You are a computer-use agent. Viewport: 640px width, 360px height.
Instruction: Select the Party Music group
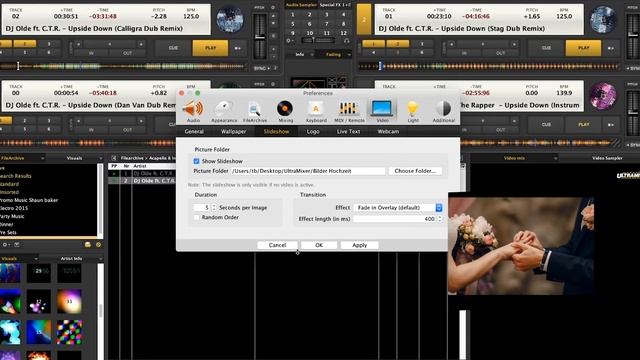[12, 216]
